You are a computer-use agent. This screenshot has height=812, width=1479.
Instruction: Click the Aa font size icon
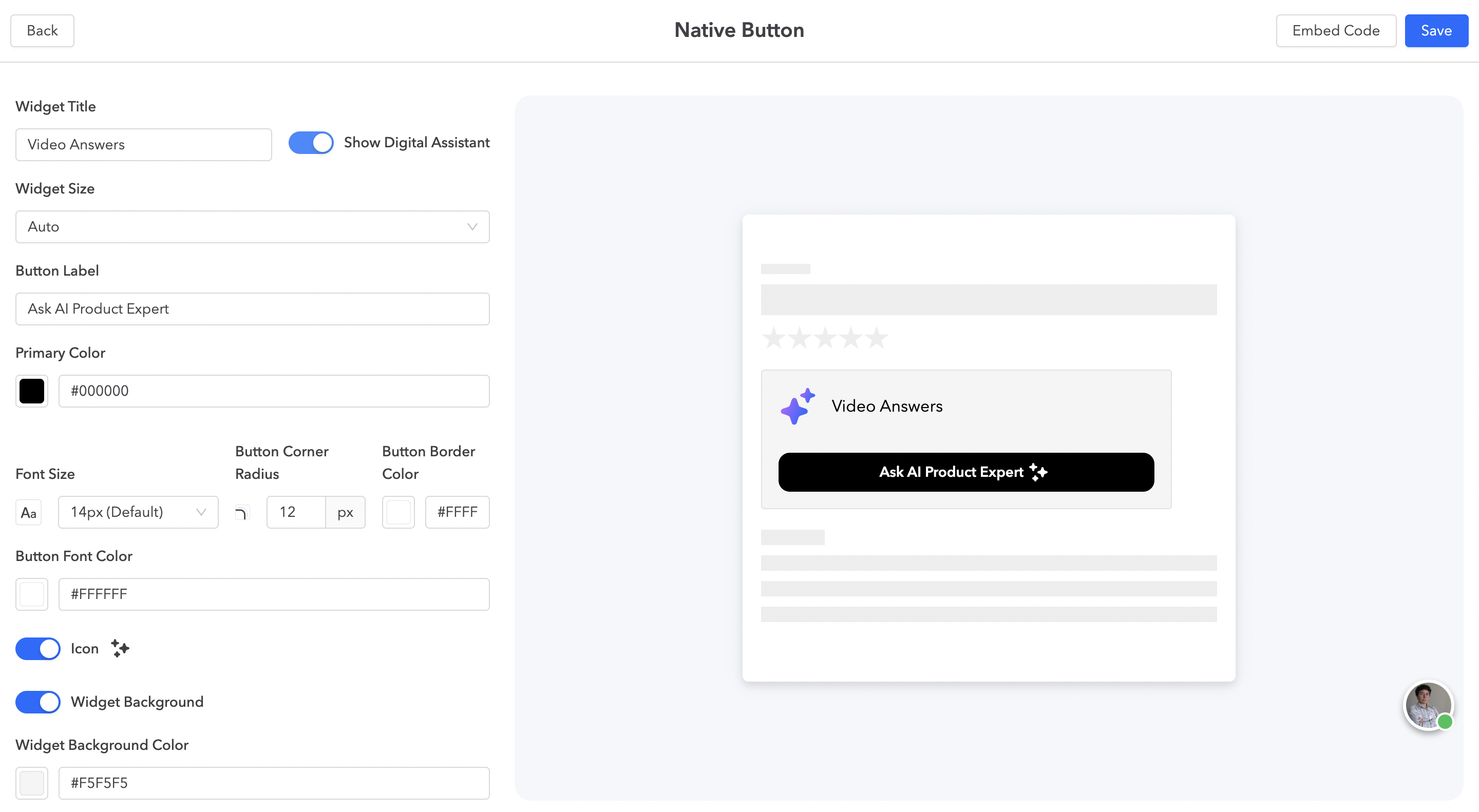coord(29,512)
